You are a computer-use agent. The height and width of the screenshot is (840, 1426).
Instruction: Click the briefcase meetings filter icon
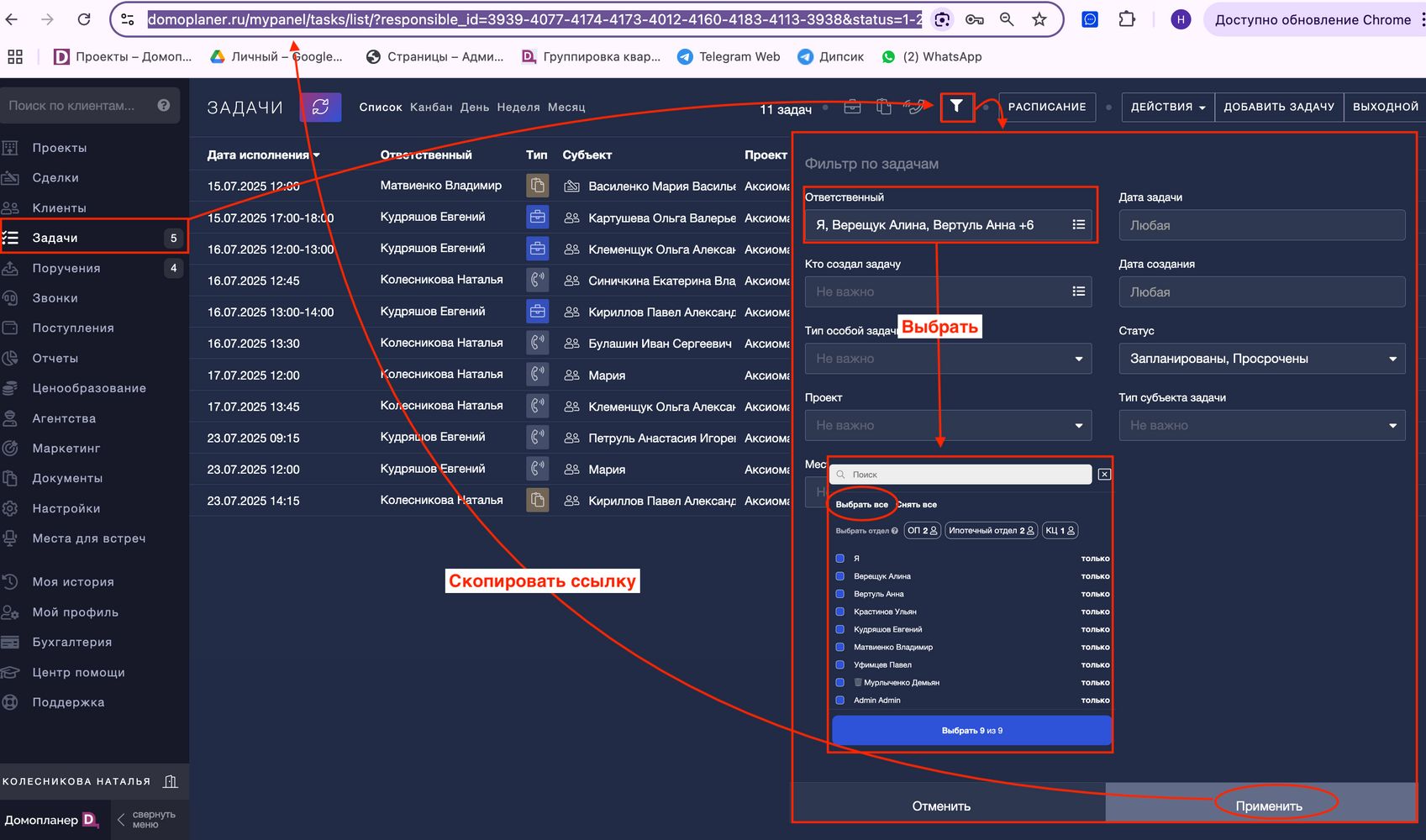(852, 107)
